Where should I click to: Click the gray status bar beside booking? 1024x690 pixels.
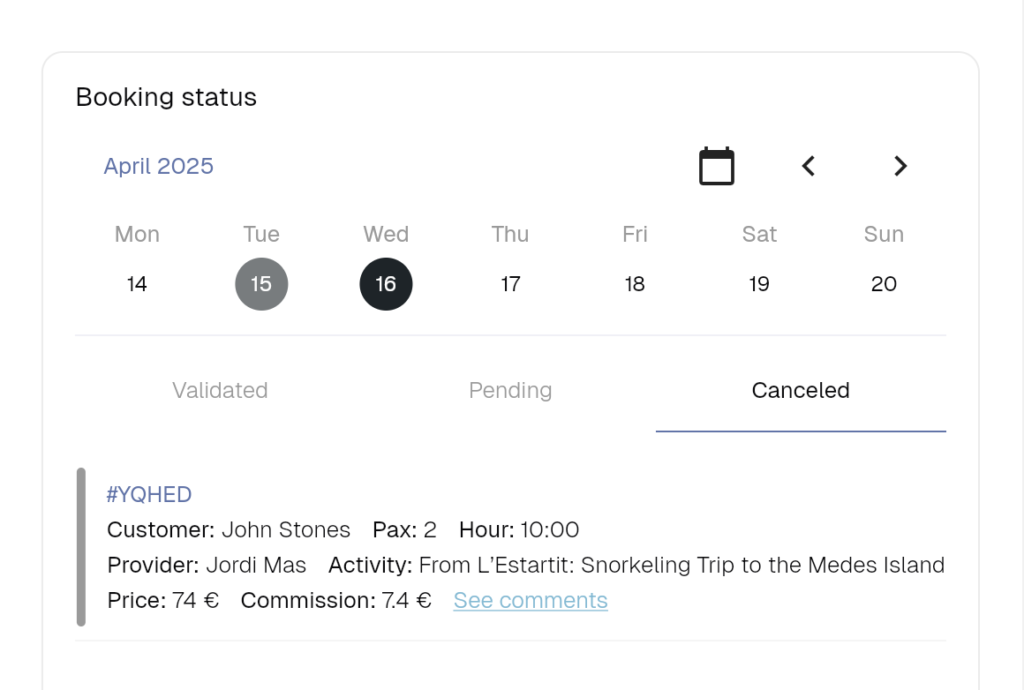pyautogui.click(x=81, y=547)
